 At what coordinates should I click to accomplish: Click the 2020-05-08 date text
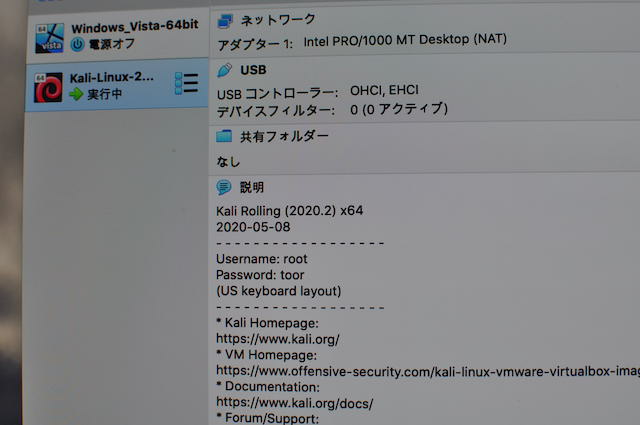[253, 227]
